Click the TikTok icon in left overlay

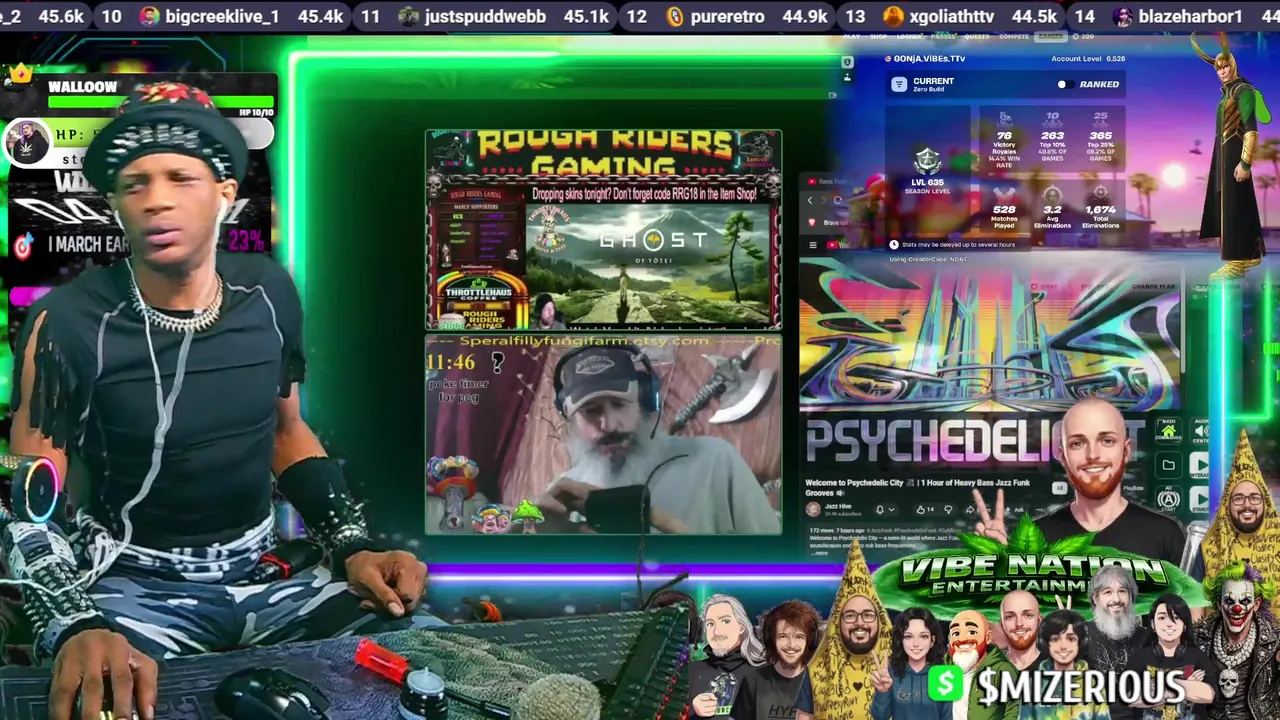pos(23,246)
